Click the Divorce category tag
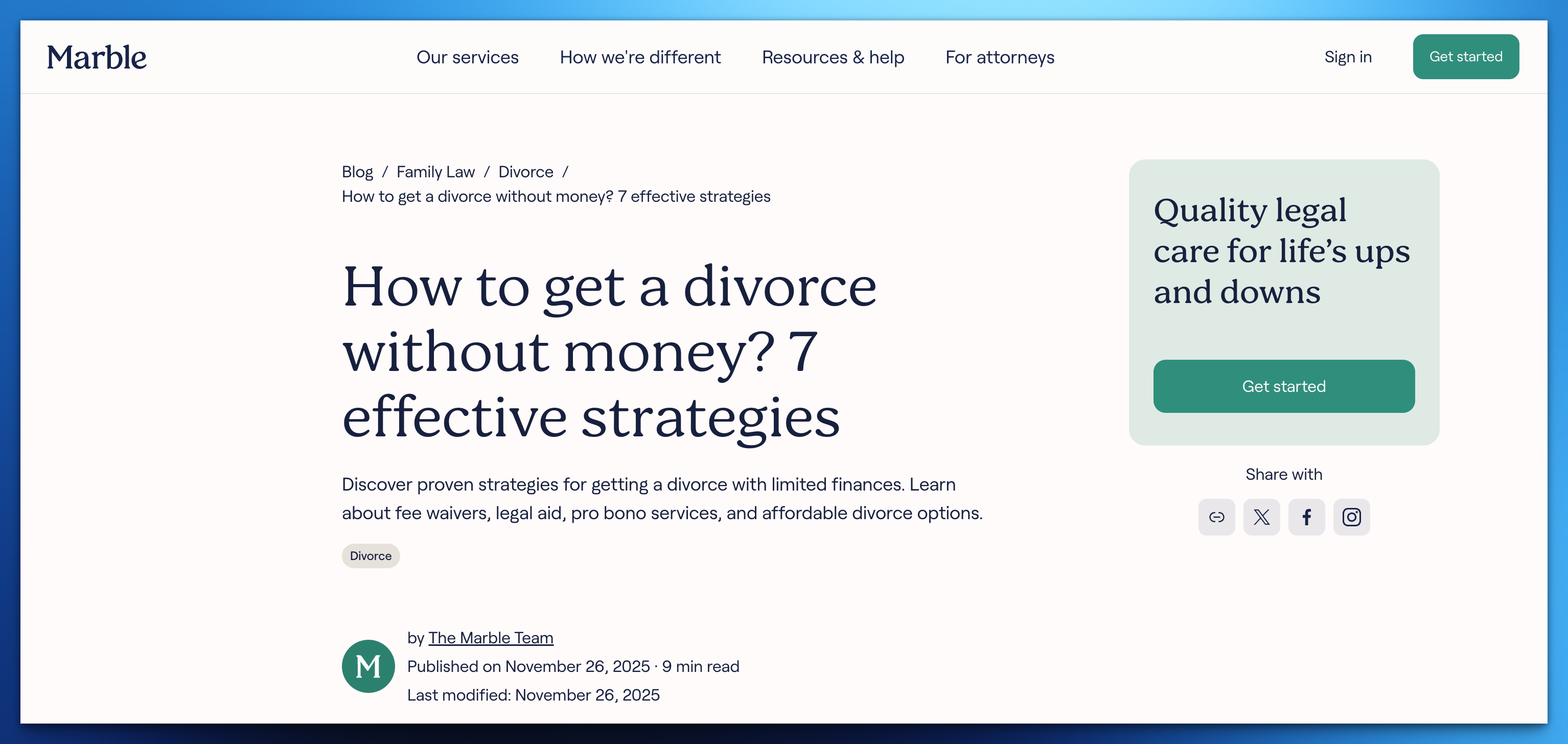This screenshot has height=744, width=1568. (x=370, y=555)
